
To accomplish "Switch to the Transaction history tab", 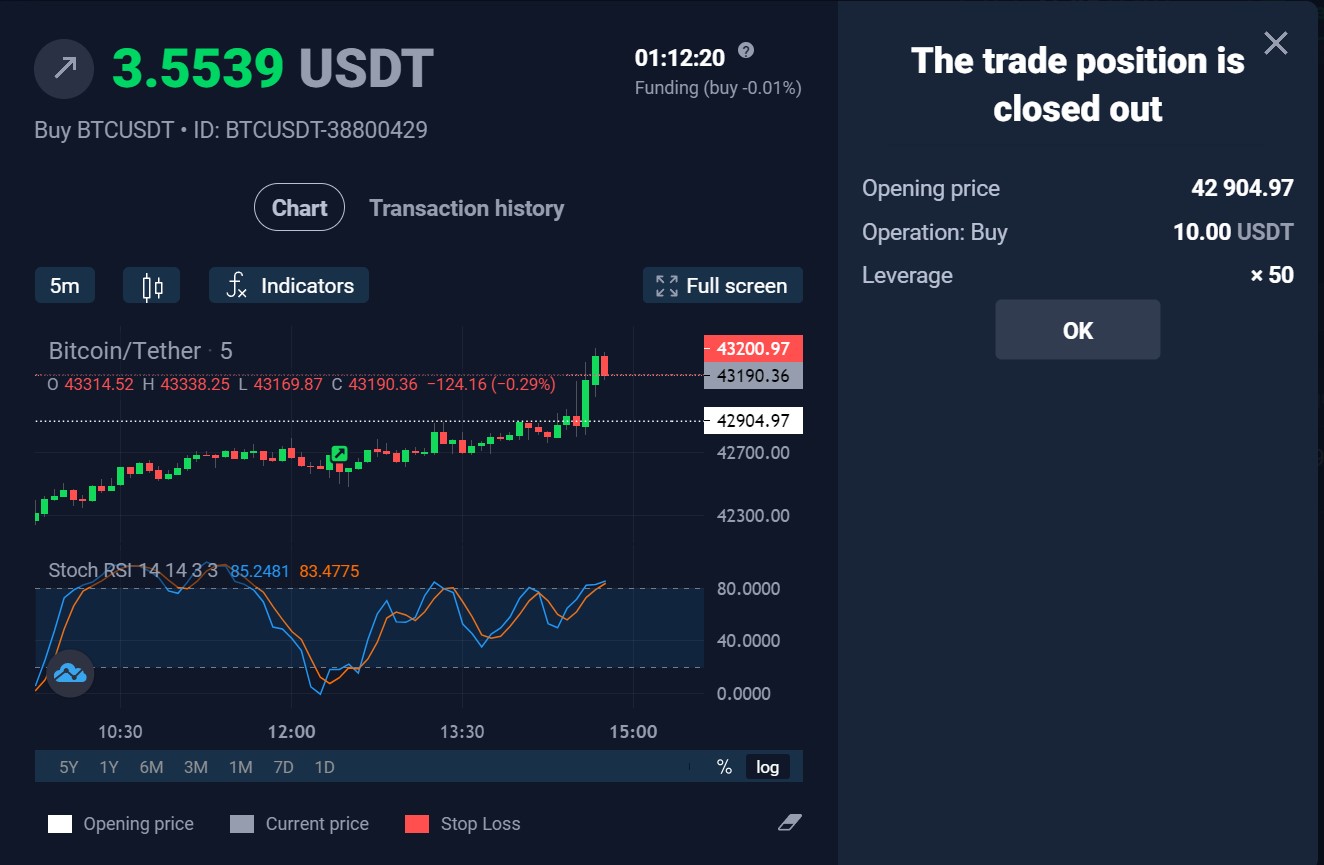I will [x=466, y=208].
